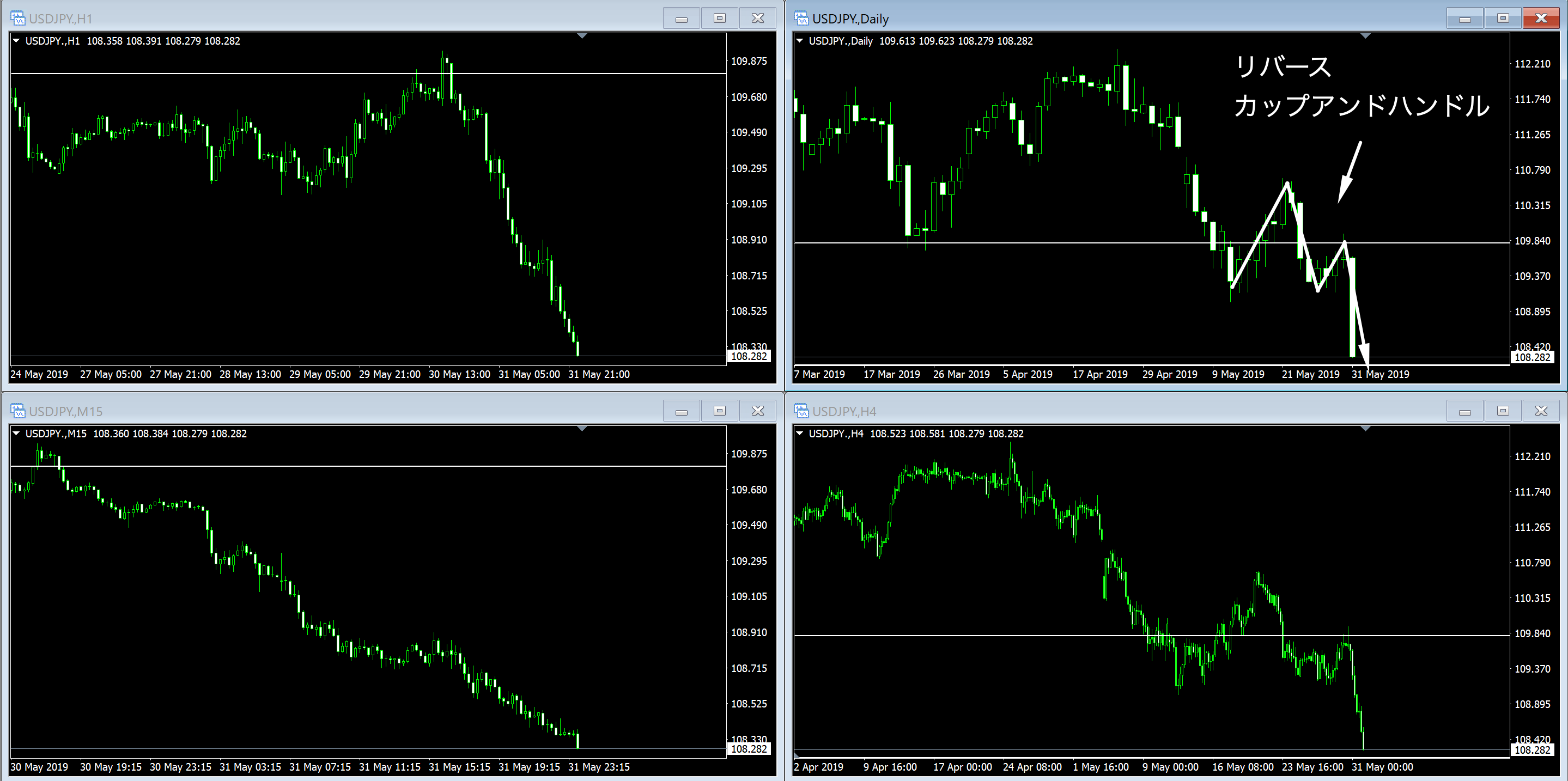
Task: Expand the triangle beside the USDJPY,H1 chart label
Action: pyautogui.click(x=16, y=41)
